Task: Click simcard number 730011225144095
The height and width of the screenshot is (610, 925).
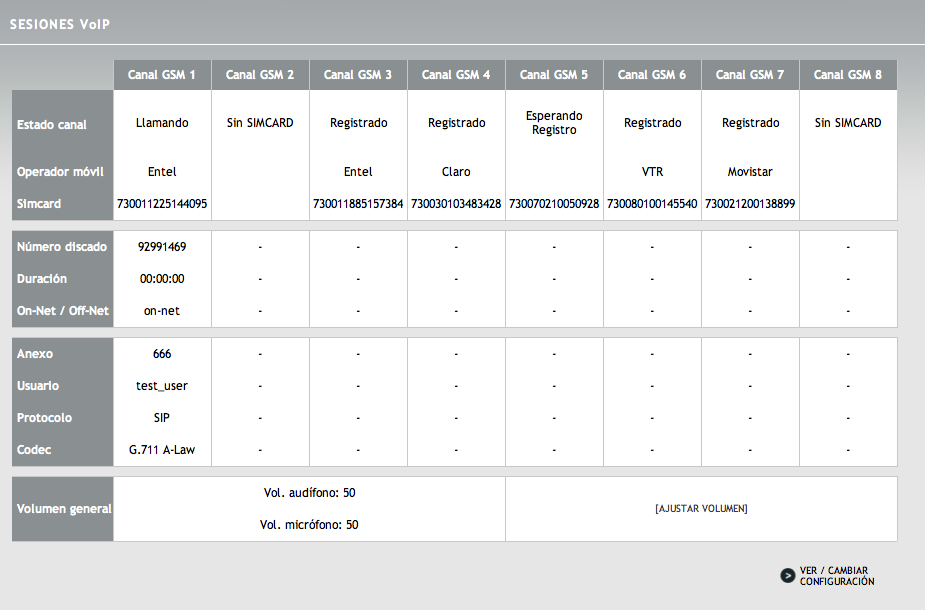Action: (x=162, y=204)
